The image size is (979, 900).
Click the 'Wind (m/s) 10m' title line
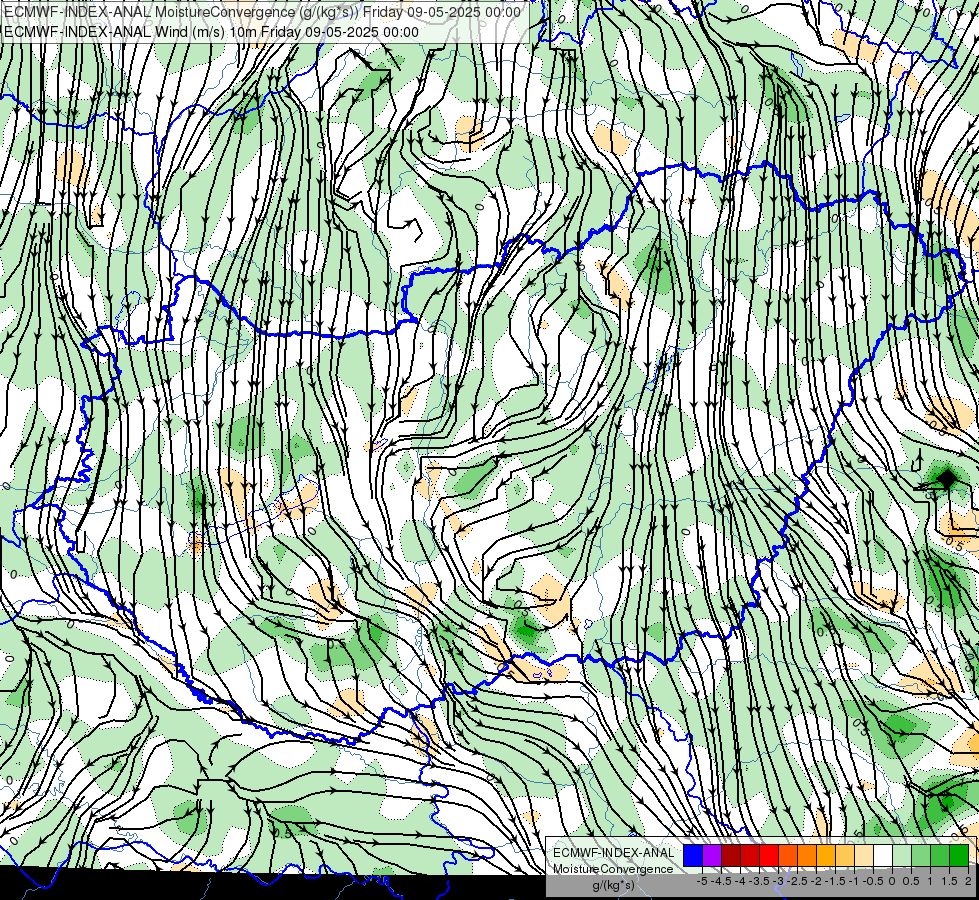(211, 32)
